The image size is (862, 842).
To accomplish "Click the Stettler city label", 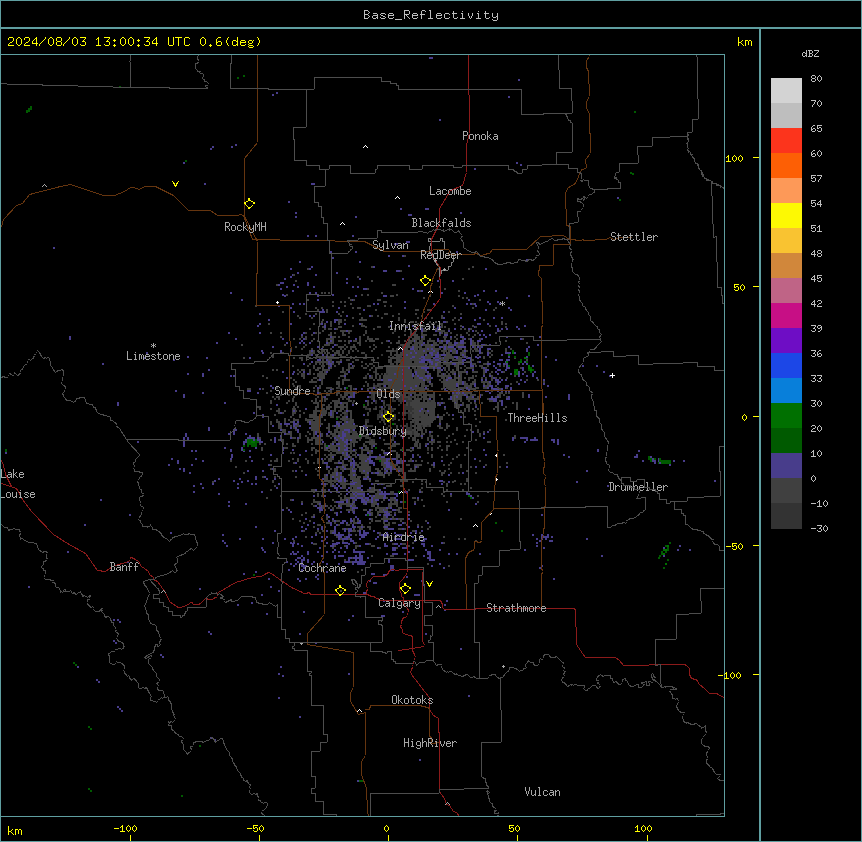I will [x=634, y=237].
